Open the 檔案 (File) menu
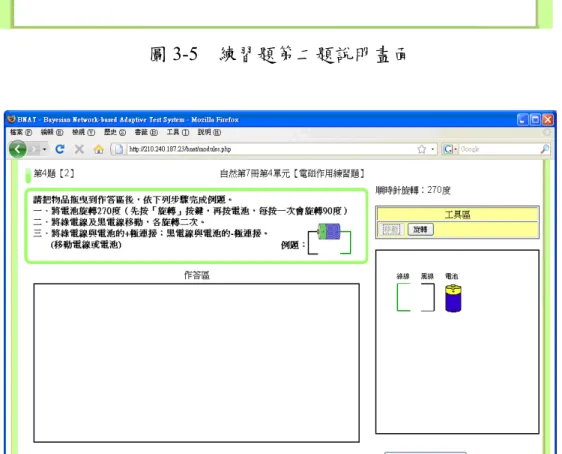The width and height of the screenshot is (562, 454). [x=21, y=132]
